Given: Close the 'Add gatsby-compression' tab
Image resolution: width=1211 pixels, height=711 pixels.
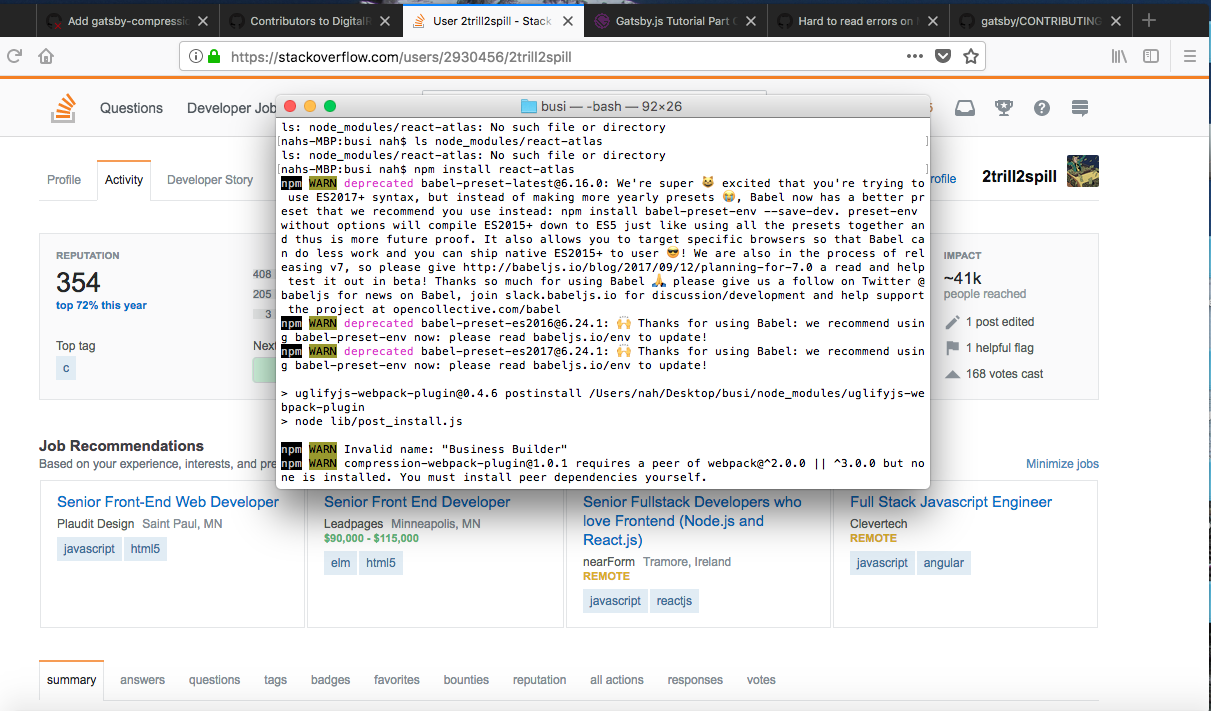Looking at the screenshot, I should (204, 21).
